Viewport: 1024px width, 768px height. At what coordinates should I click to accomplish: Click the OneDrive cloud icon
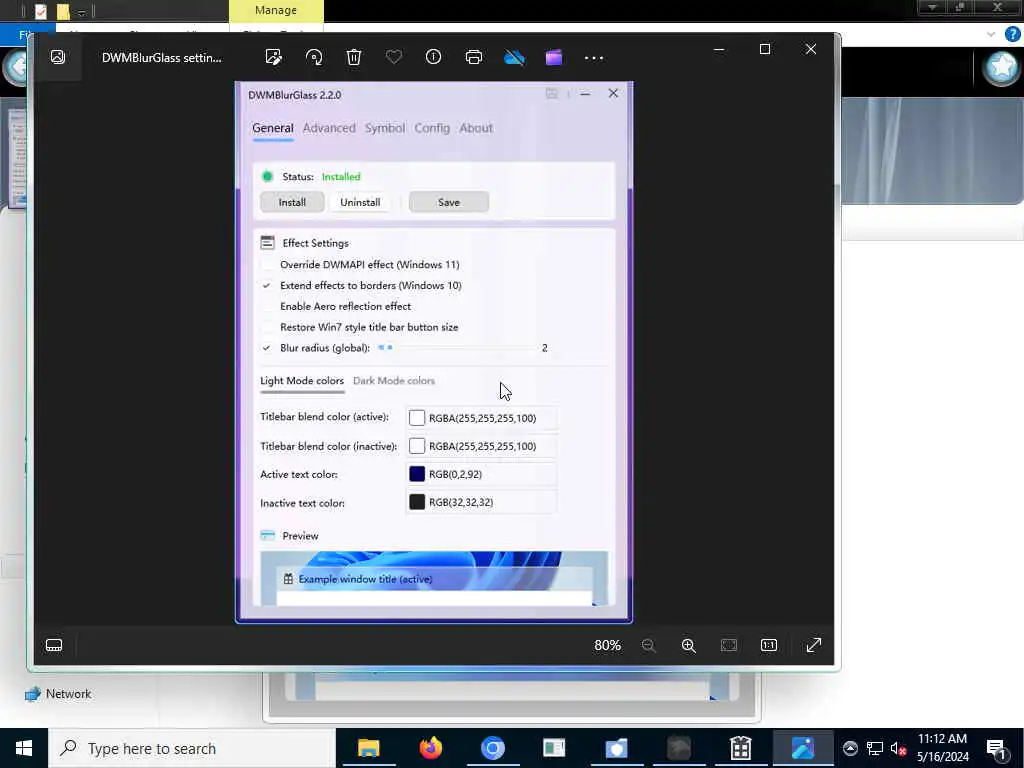tap(514, 57)
